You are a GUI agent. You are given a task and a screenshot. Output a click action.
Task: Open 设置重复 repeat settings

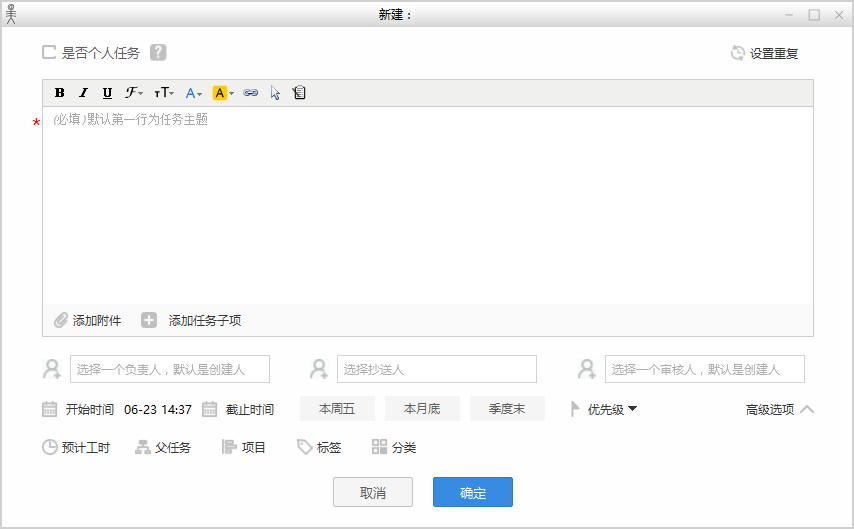point(765,53)
